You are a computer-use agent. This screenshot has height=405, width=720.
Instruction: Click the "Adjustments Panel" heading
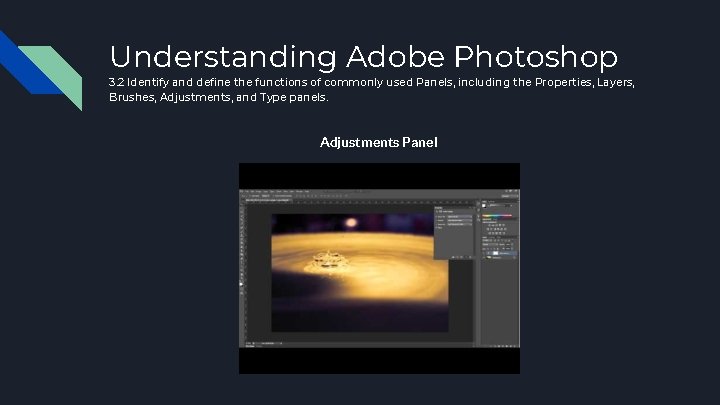[x=379, y=142]
